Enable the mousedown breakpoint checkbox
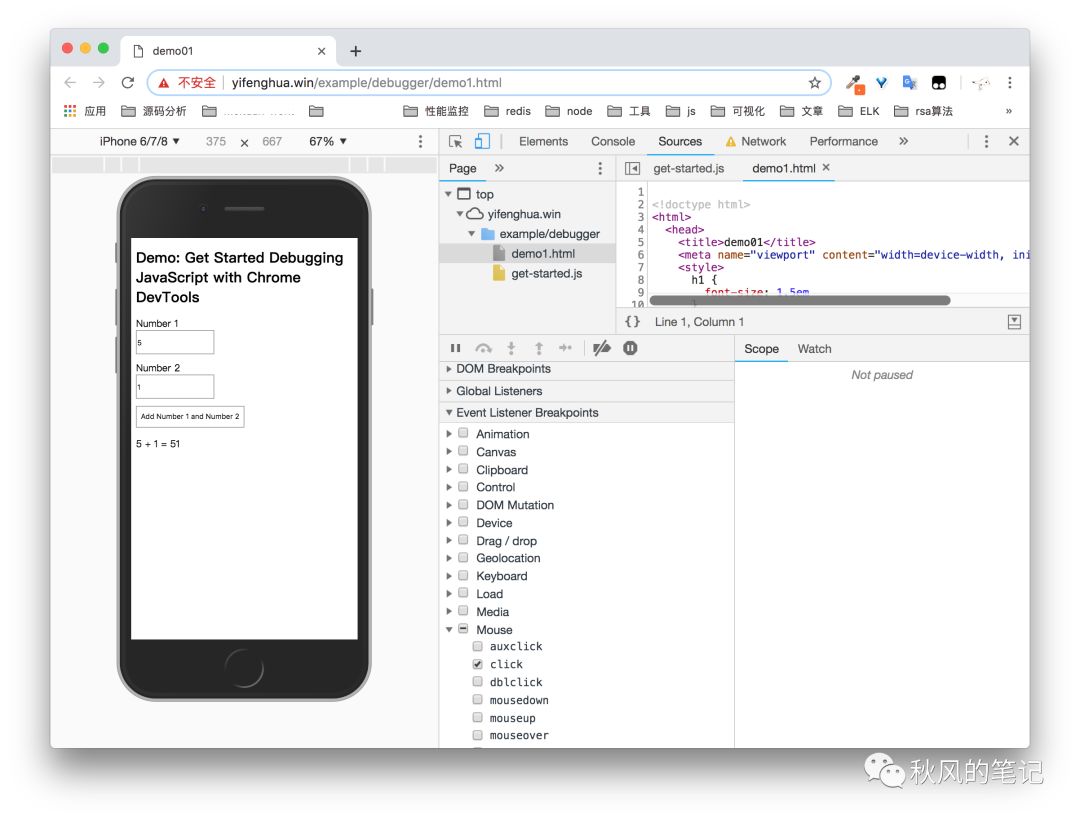The image size is (1080, 820). (x=477, y=700)
